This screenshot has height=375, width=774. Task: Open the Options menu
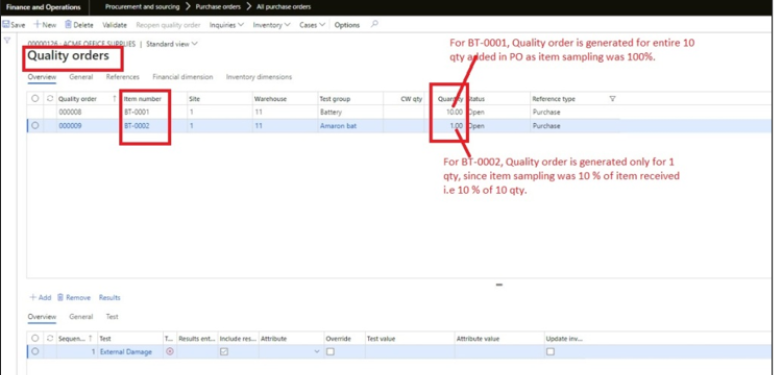(347, 25)
